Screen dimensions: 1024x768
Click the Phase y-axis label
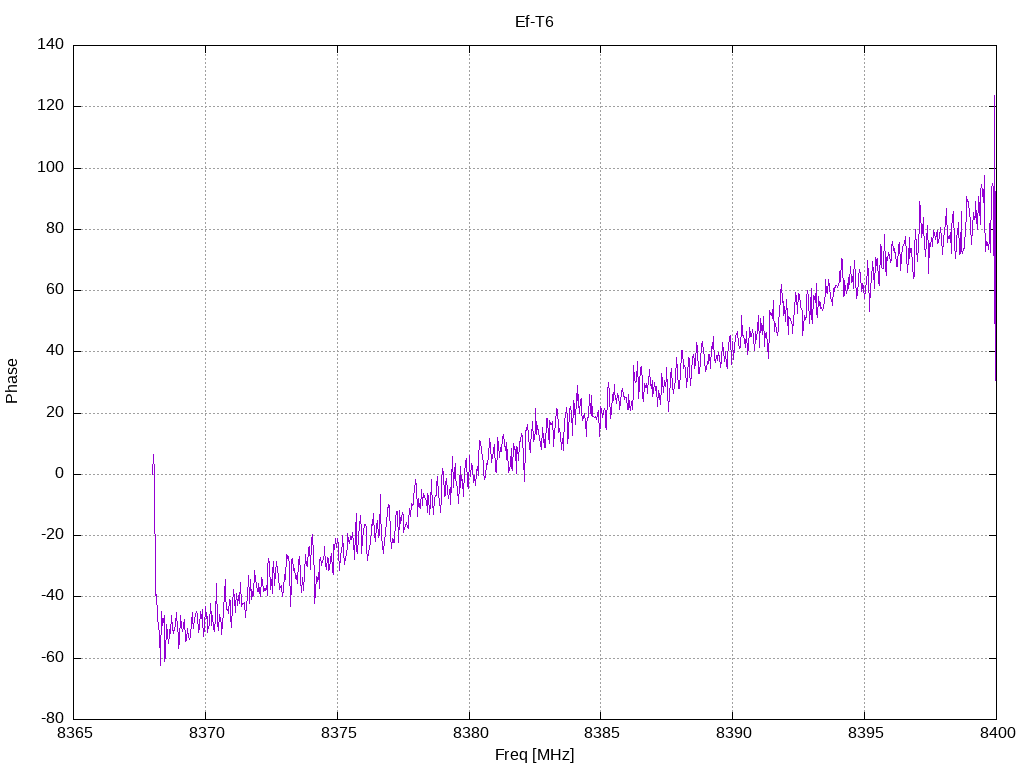tap(12, 381)
